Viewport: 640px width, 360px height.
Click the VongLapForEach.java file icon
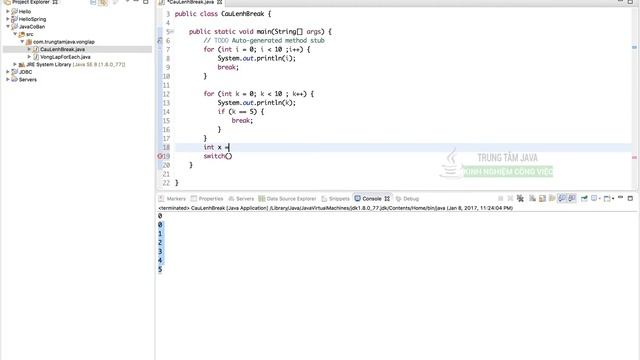pos(36,57)
